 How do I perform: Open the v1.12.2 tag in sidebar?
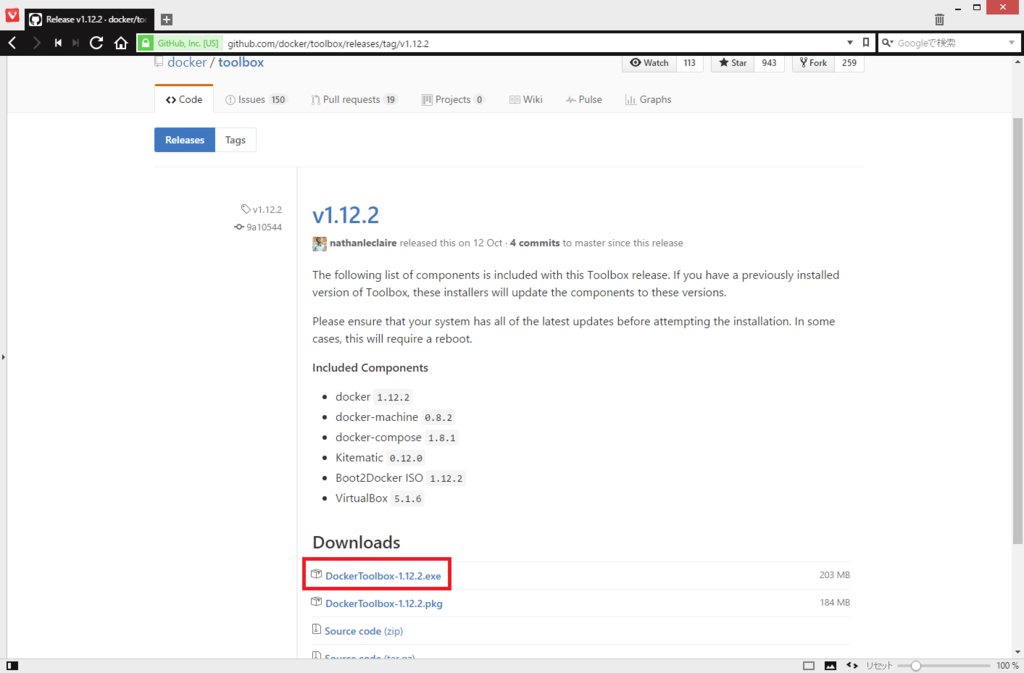pyautogui.click(x=261, y=210)
